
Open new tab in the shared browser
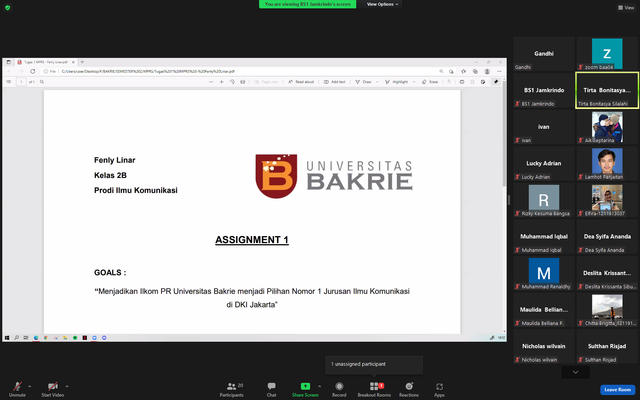tap(82, 62)
